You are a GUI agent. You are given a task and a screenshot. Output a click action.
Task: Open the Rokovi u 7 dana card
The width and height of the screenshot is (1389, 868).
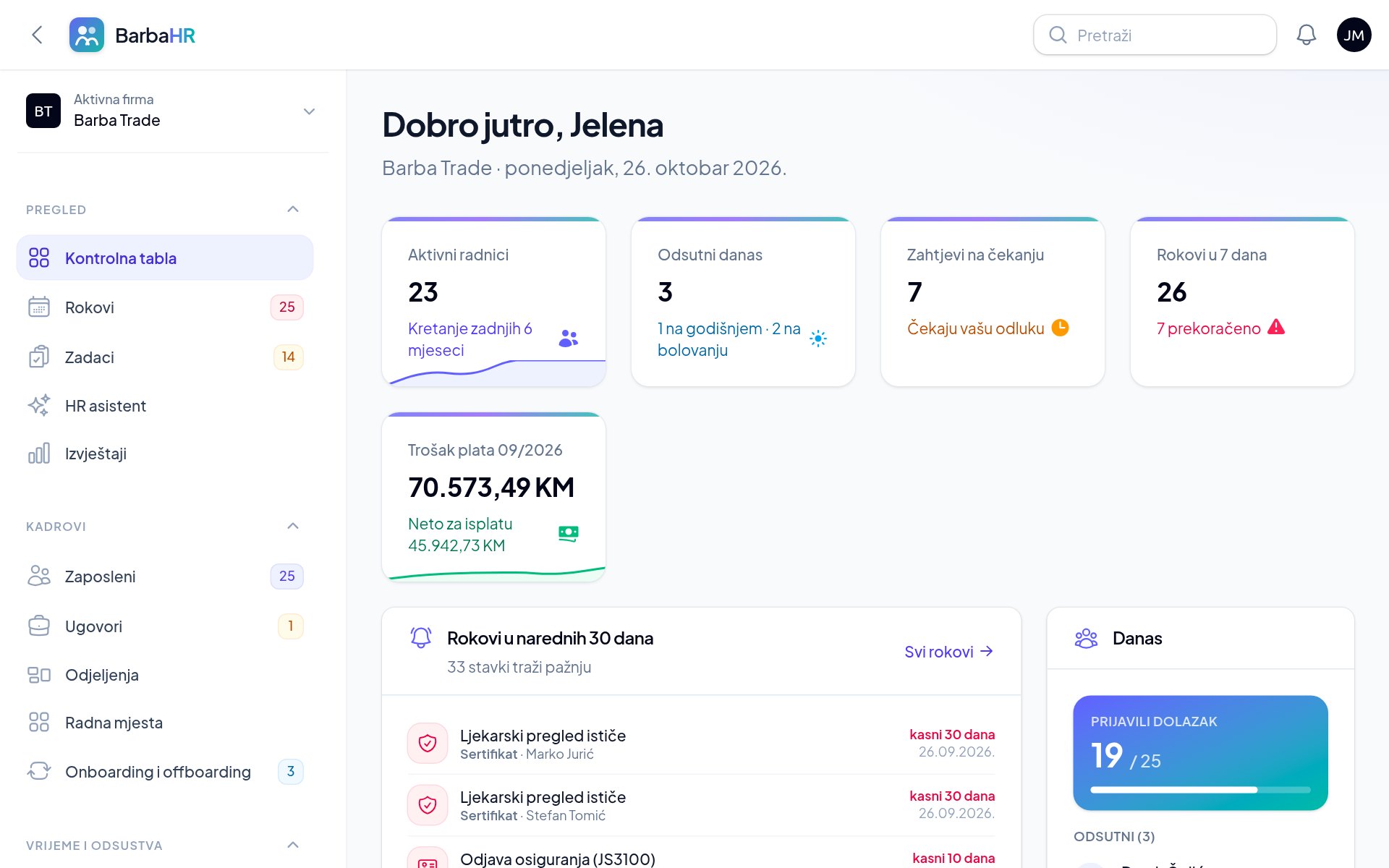[x=1242, y=302]
